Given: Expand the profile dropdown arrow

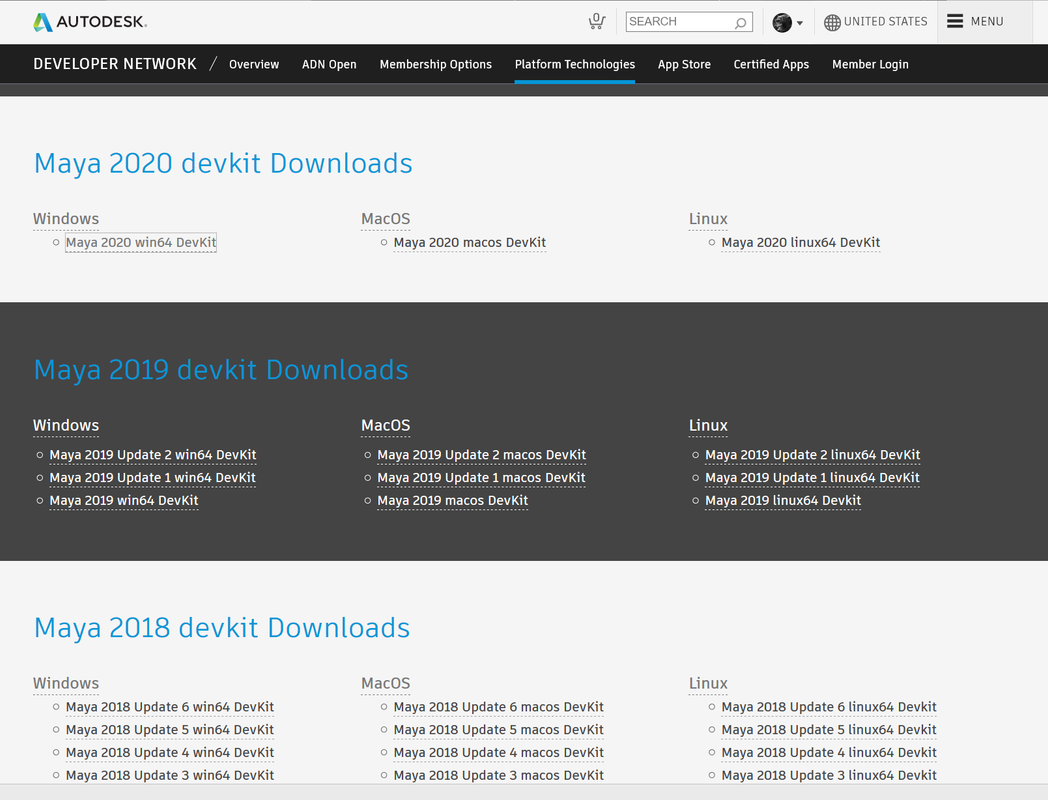Looking at the screenshot, I should [x=800, y=23].
